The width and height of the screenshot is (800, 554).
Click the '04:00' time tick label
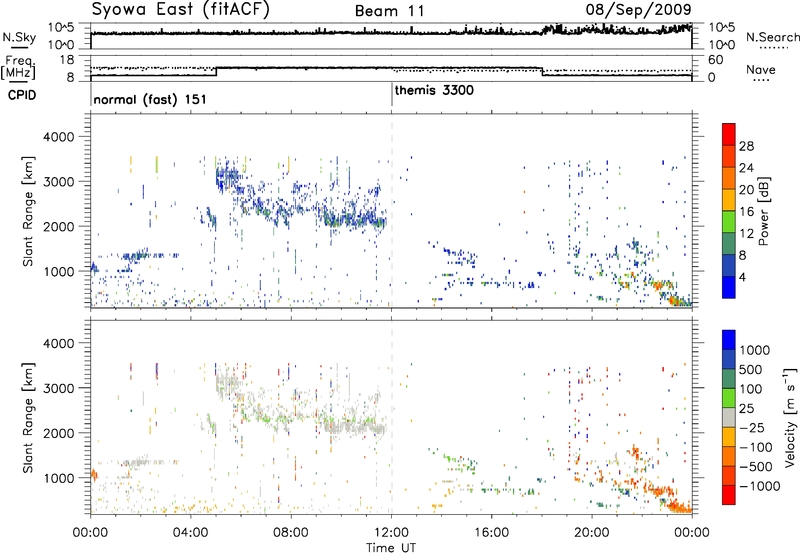tap(191, 533)
